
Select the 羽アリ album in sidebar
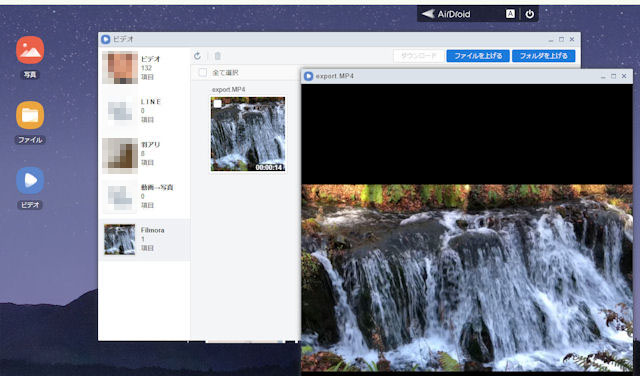[144, 154]
